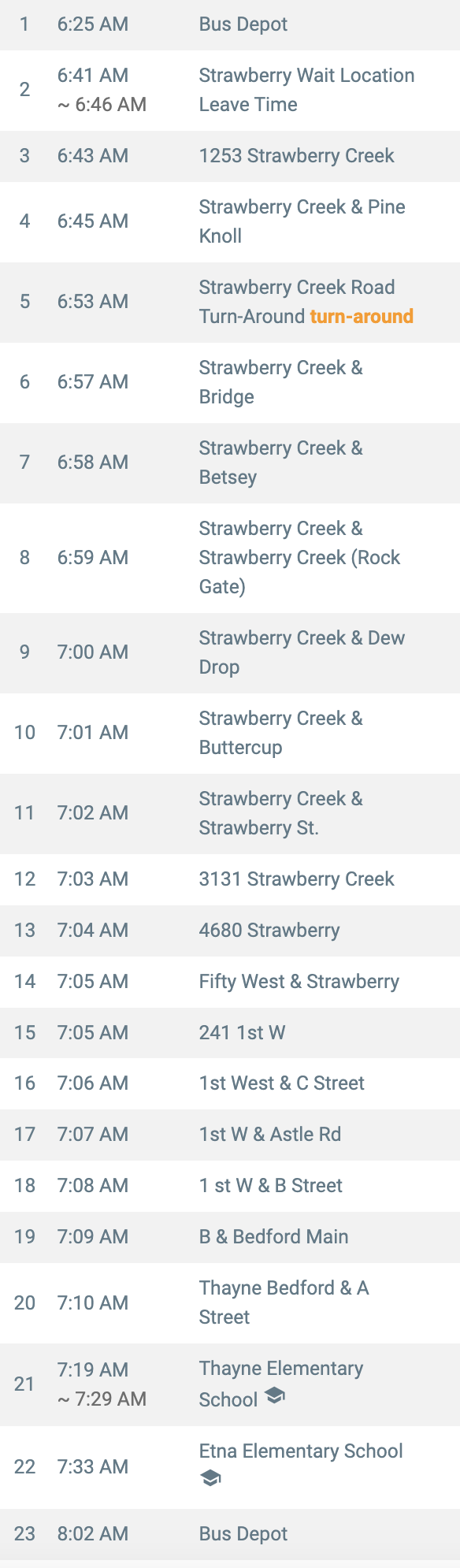Screen dimensions: 460x1568
Task: Choose Strawberry Creek & Buttercup stop
Action: tap(230, 733)
